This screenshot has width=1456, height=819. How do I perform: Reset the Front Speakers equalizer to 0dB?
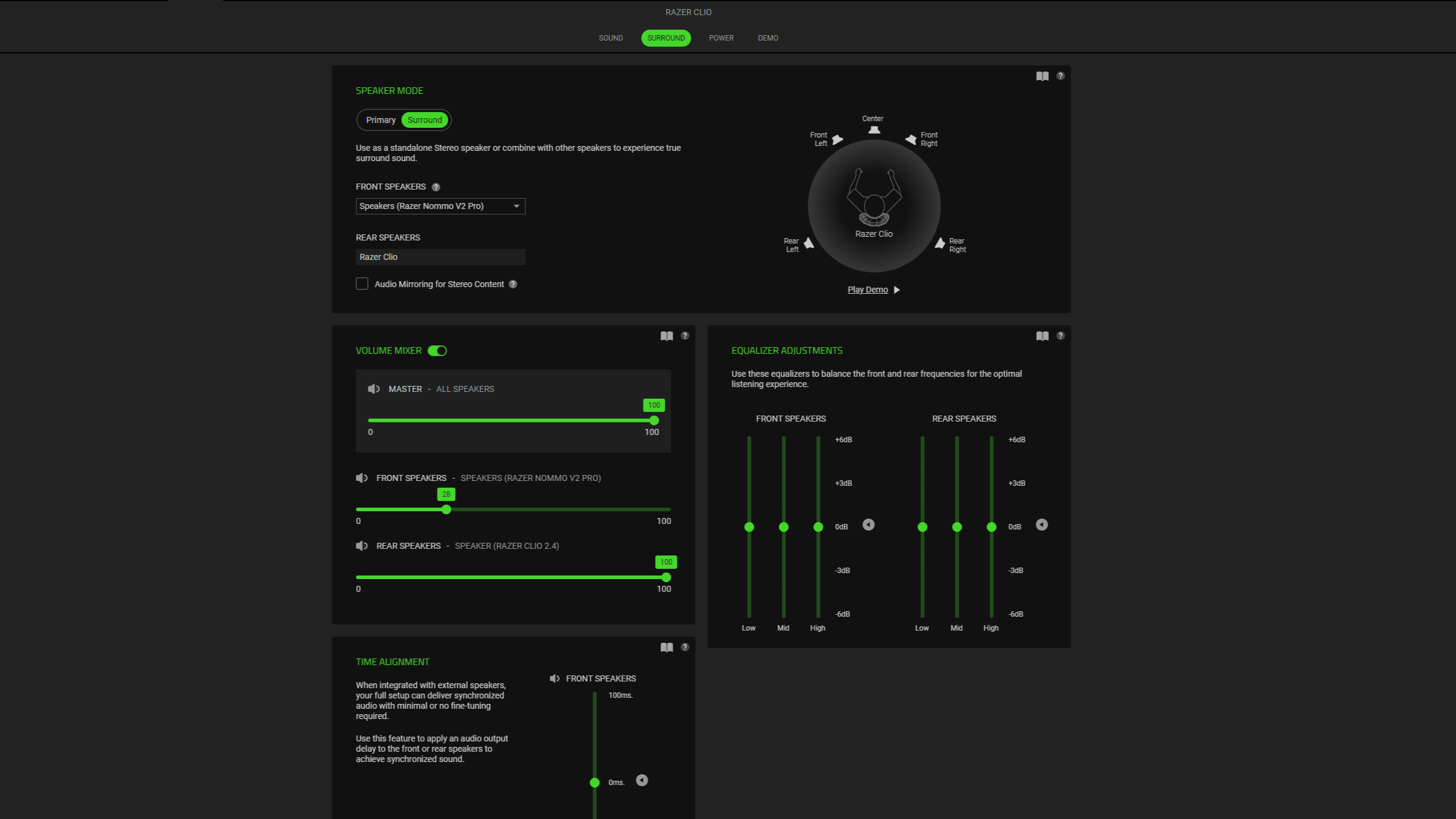[x=868, y=525]
